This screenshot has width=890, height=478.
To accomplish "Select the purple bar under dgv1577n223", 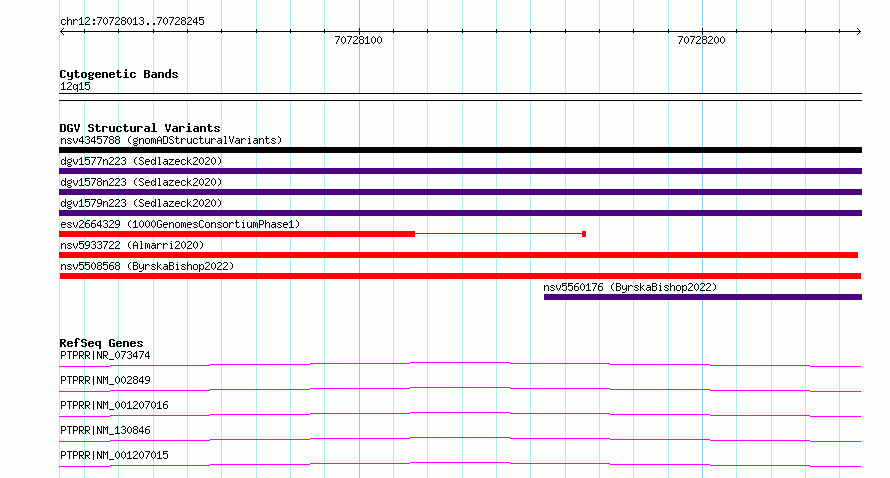I will (460, 171).
